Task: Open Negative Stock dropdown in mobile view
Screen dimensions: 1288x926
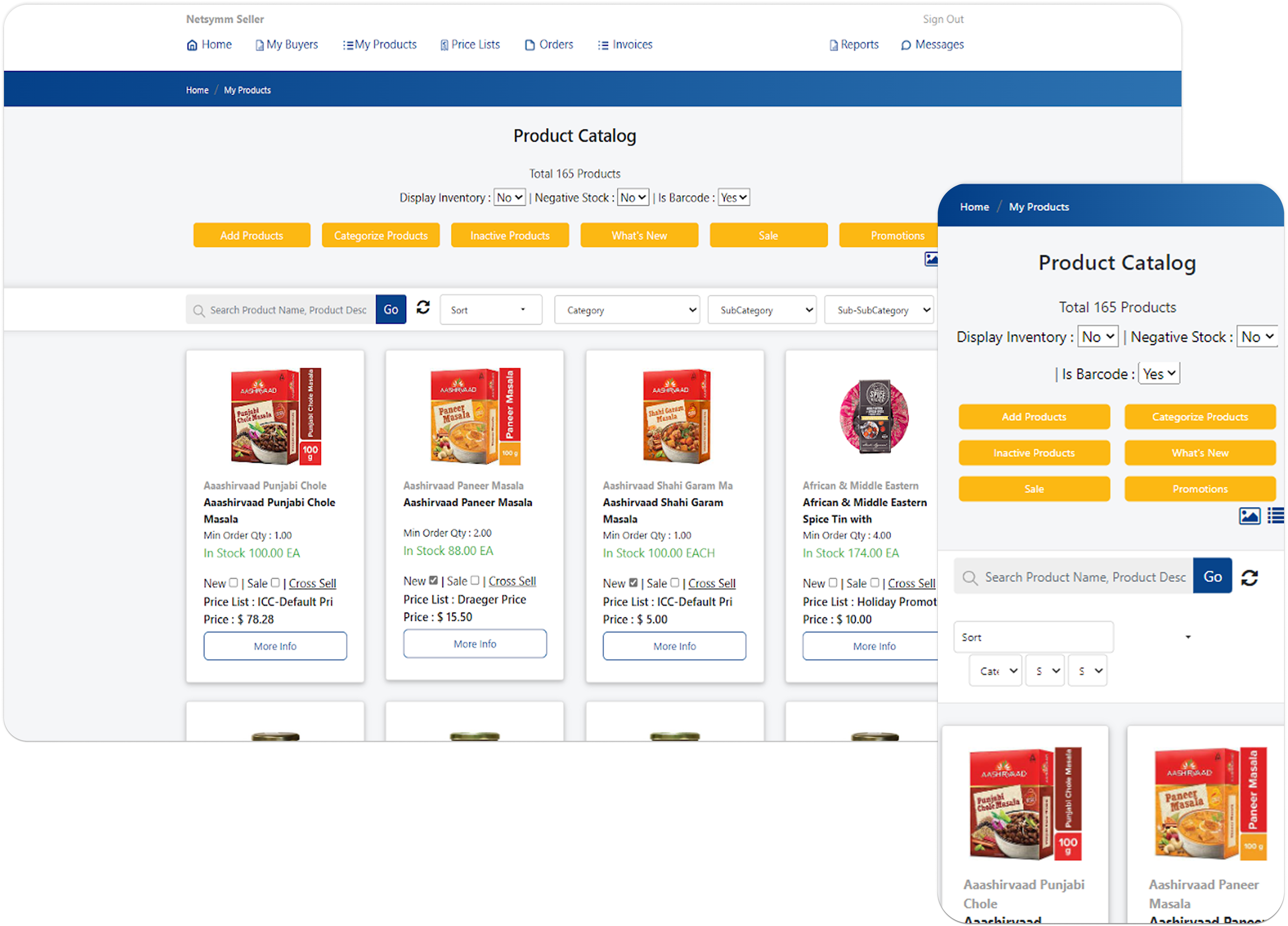Action: [1258, 336]
